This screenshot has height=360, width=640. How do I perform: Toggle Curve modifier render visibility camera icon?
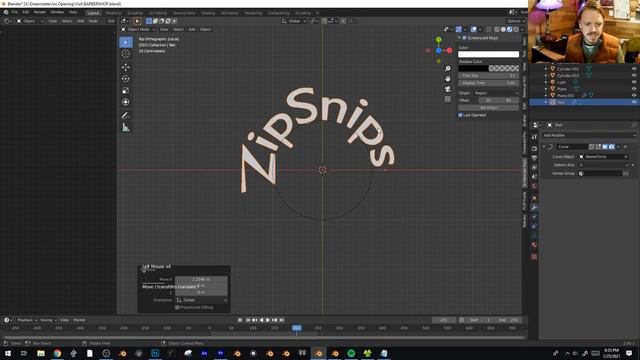(x=611, y=147)
